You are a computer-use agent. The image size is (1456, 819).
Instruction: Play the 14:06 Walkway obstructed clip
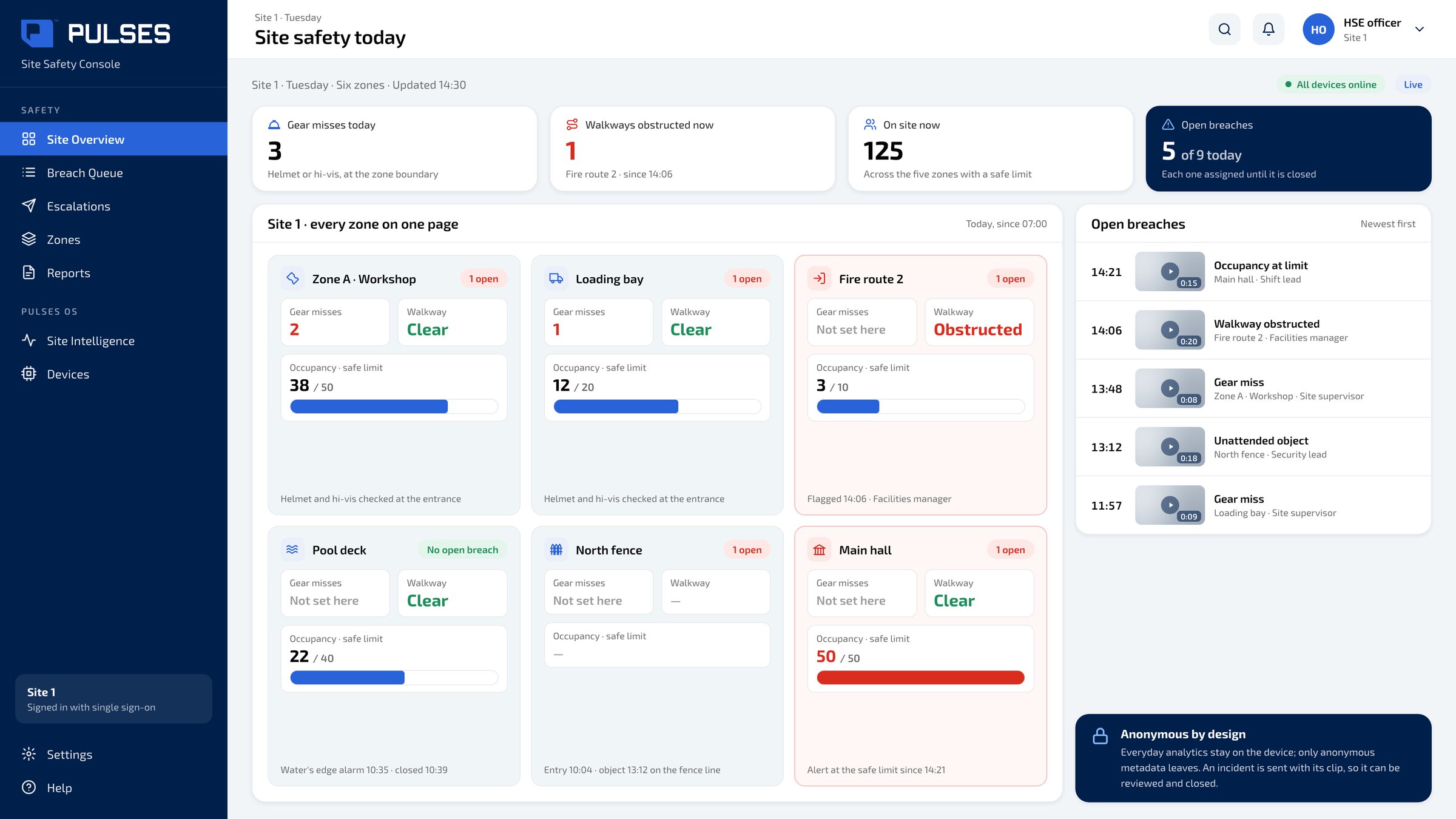[x=1170, y=329]
